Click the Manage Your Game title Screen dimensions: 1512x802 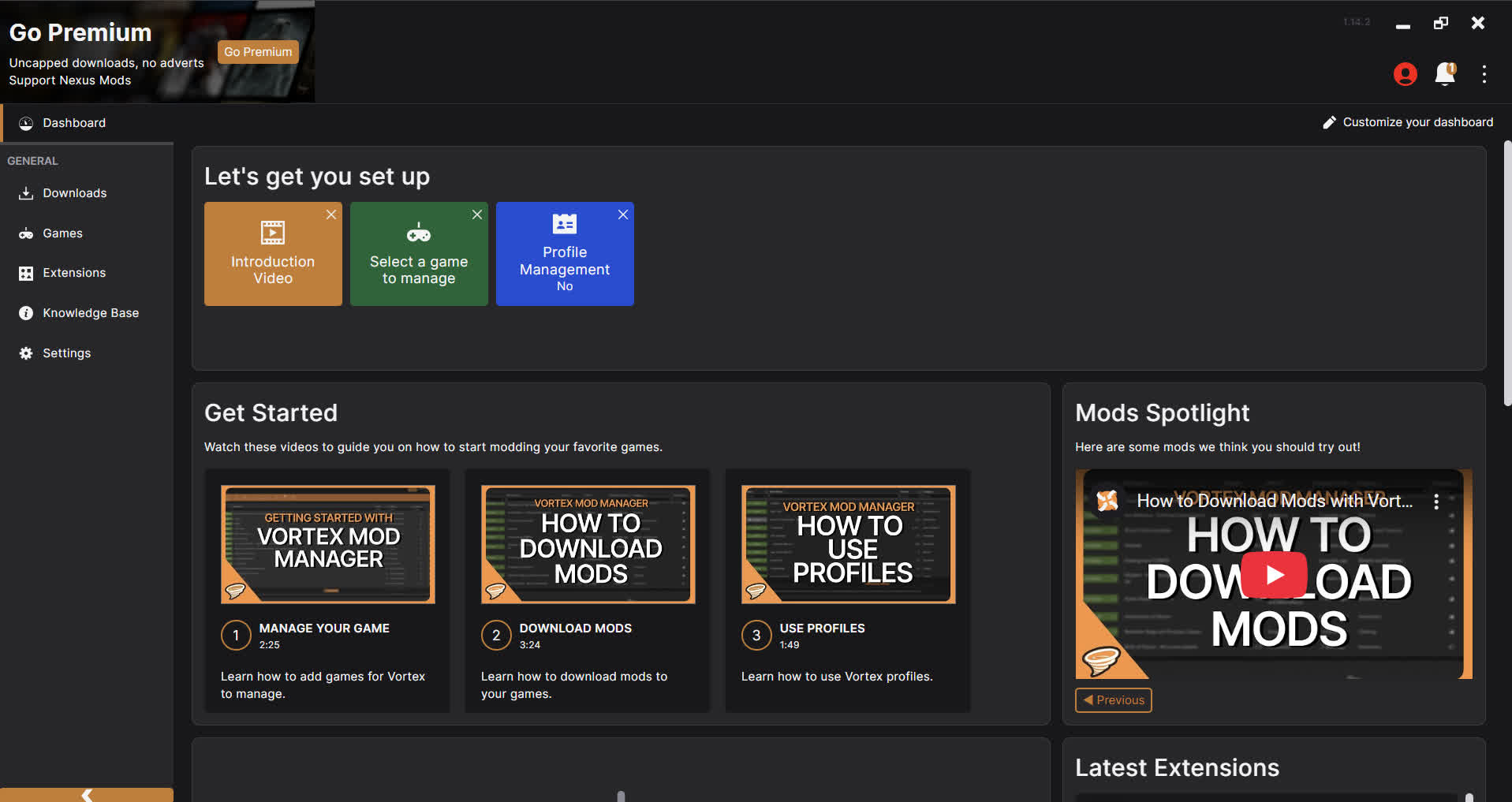pyautogui.click(x=324, y=629)
